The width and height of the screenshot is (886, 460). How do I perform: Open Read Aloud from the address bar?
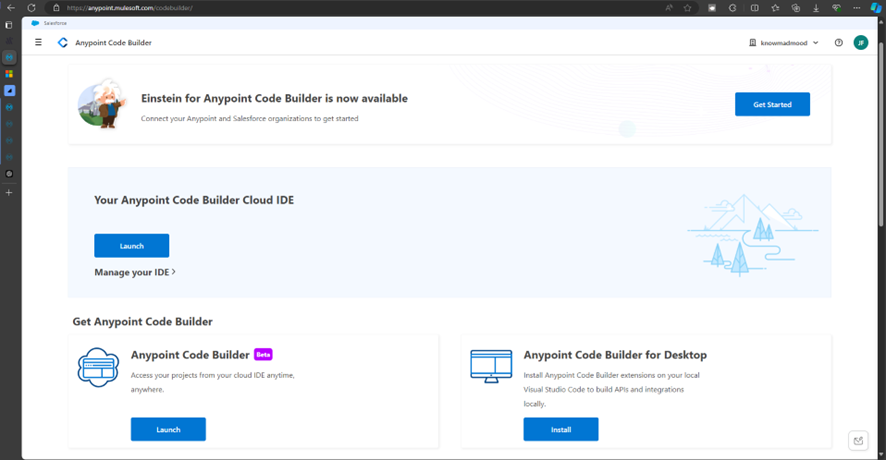pyautogui.click(x=669, y=8)
